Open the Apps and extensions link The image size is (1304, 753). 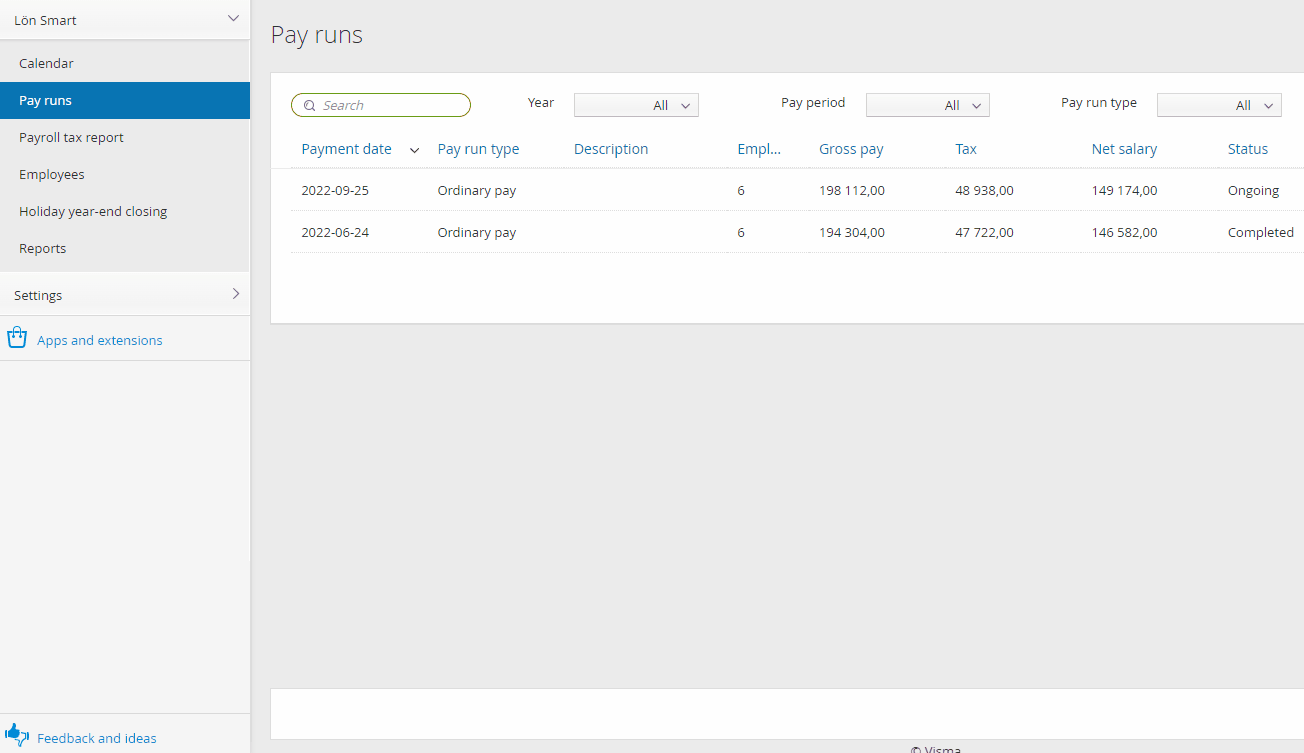(100, 340)
